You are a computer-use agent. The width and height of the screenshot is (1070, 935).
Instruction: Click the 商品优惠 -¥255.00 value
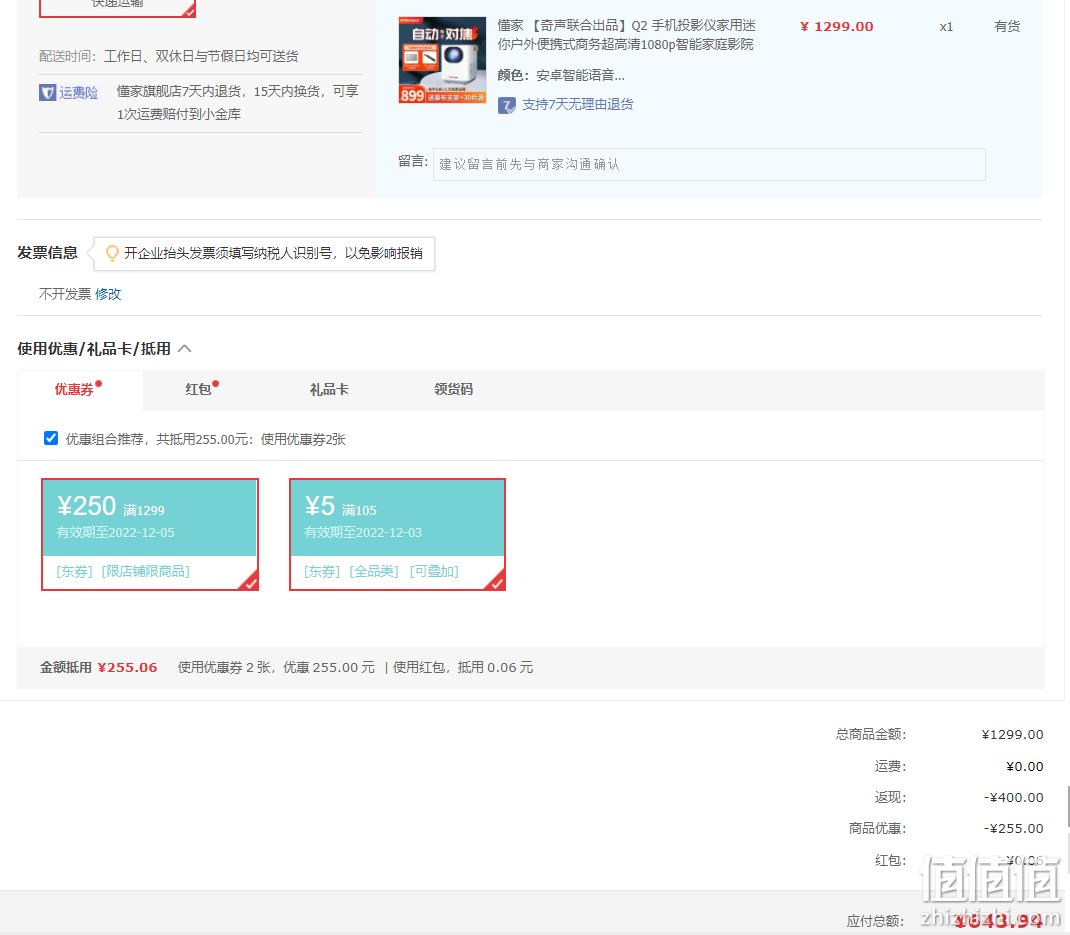point(1013,829)
